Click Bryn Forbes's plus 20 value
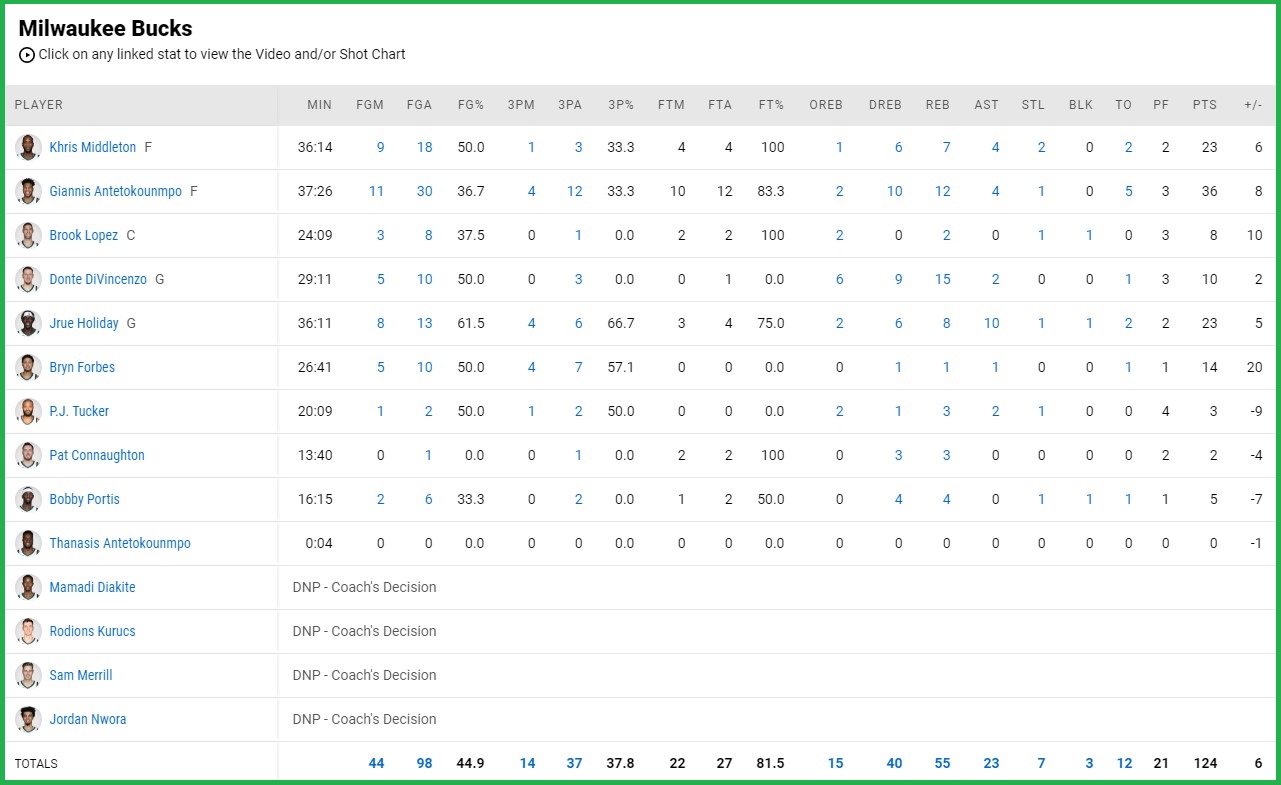Viewport: 1281px width, 785px height. 1254,367
